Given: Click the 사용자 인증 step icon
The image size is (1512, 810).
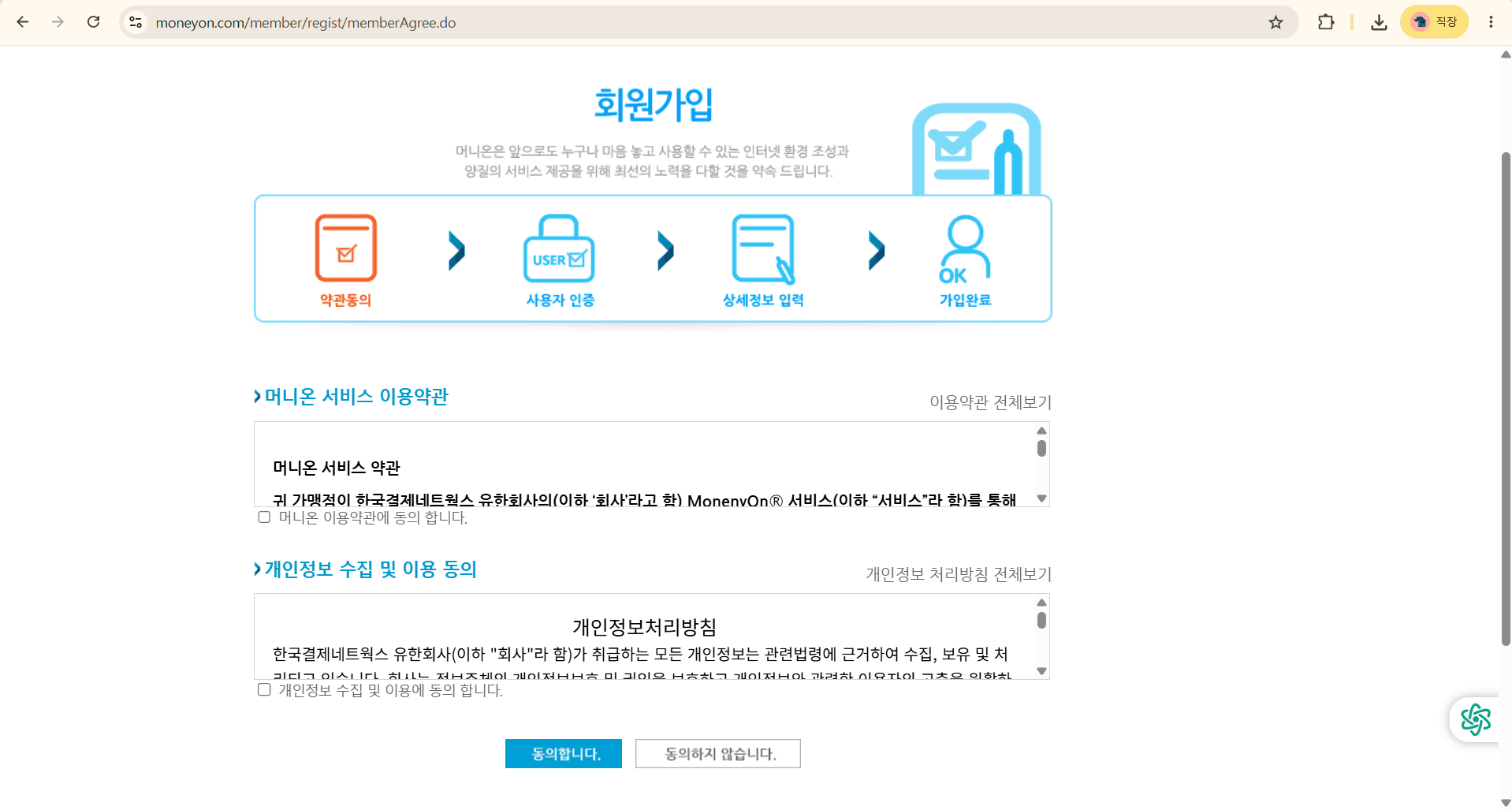Looking at the screenshot, I should tap(559, 248).
